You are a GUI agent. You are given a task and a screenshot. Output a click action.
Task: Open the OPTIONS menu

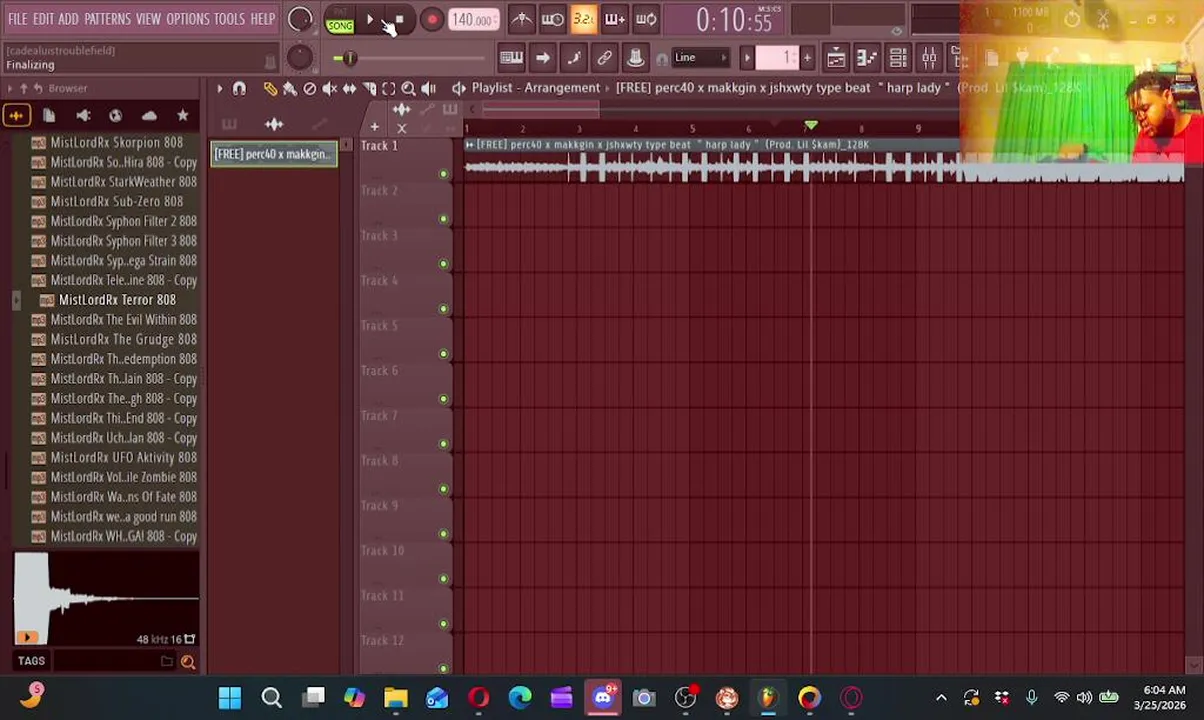click(188, 19)
